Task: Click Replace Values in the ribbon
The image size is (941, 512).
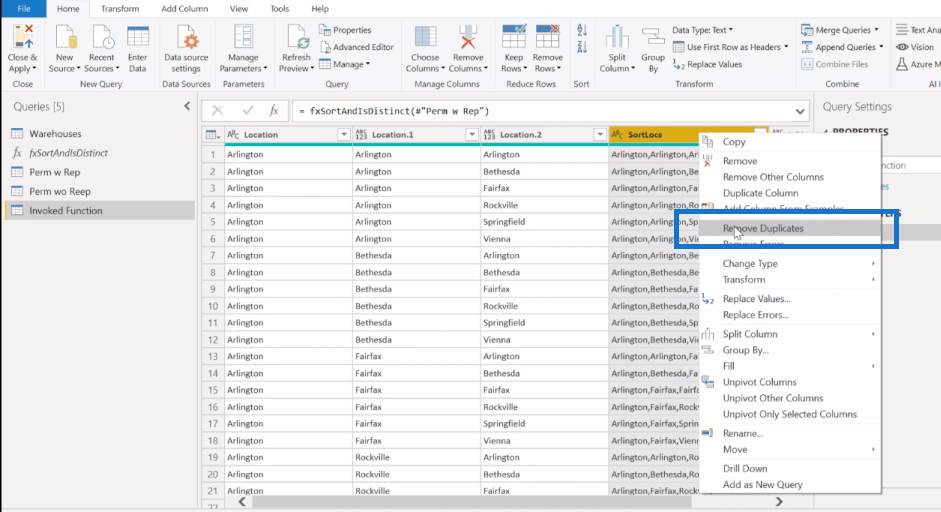Action: point(708,64)
